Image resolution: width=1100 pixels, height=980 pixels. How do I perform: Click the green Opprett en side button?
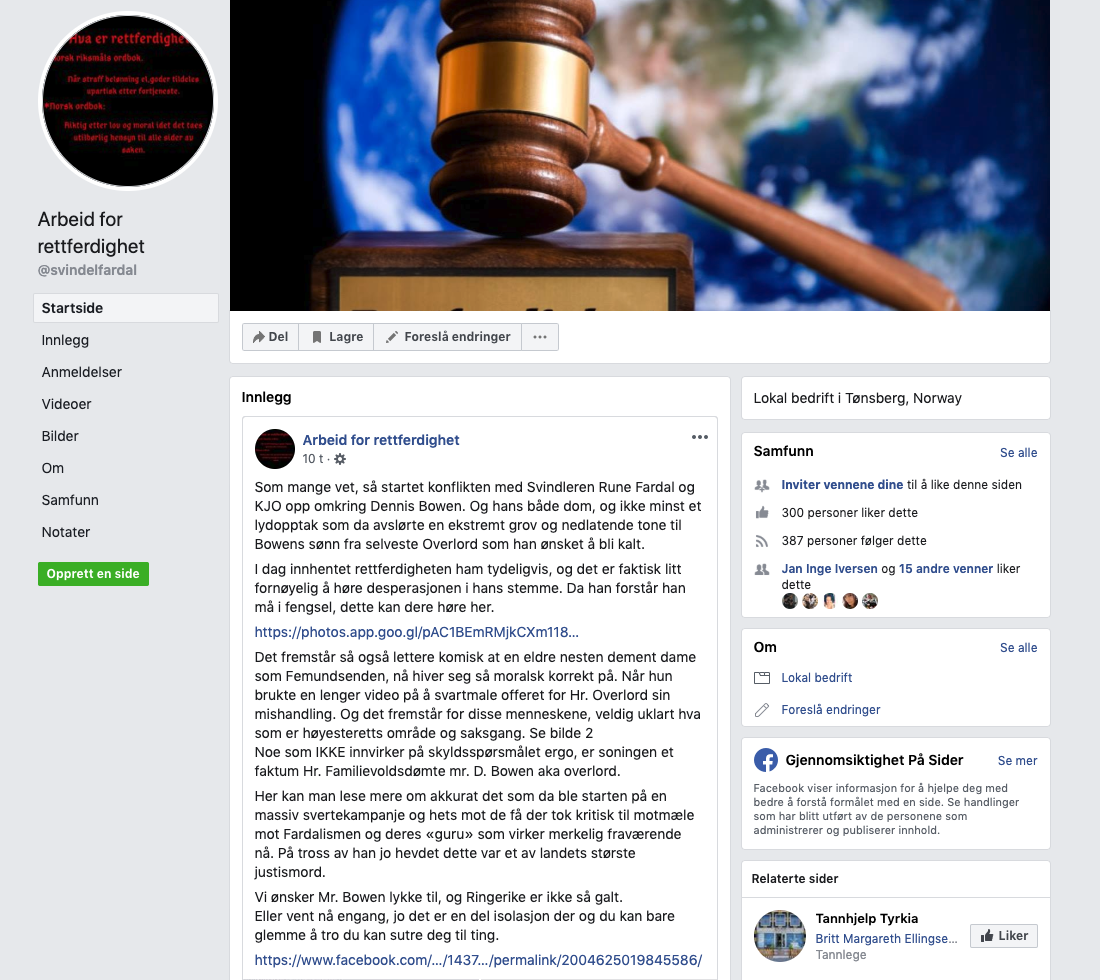[93, 574]
